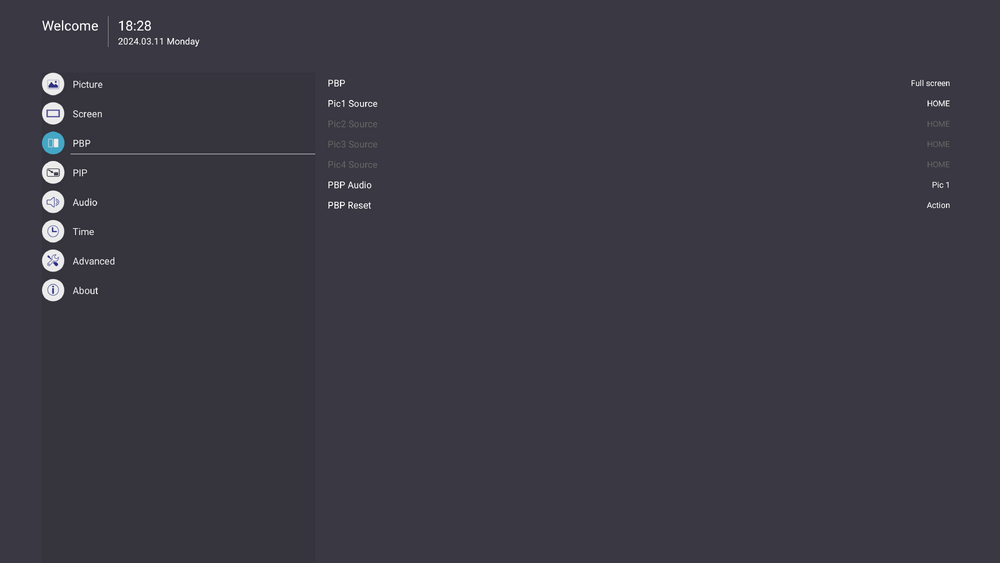
Task: Click the 18:28 clock display
Action: pyautogui.click(x=135, y=26)
